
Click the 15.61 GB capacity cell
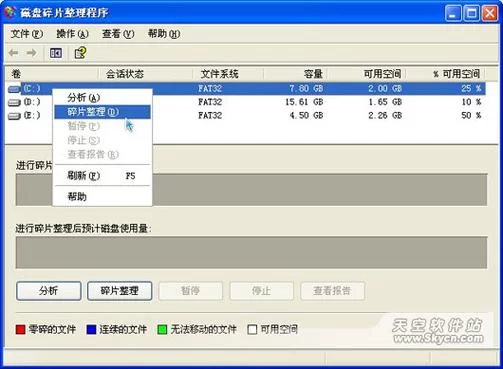click(304, 102)
